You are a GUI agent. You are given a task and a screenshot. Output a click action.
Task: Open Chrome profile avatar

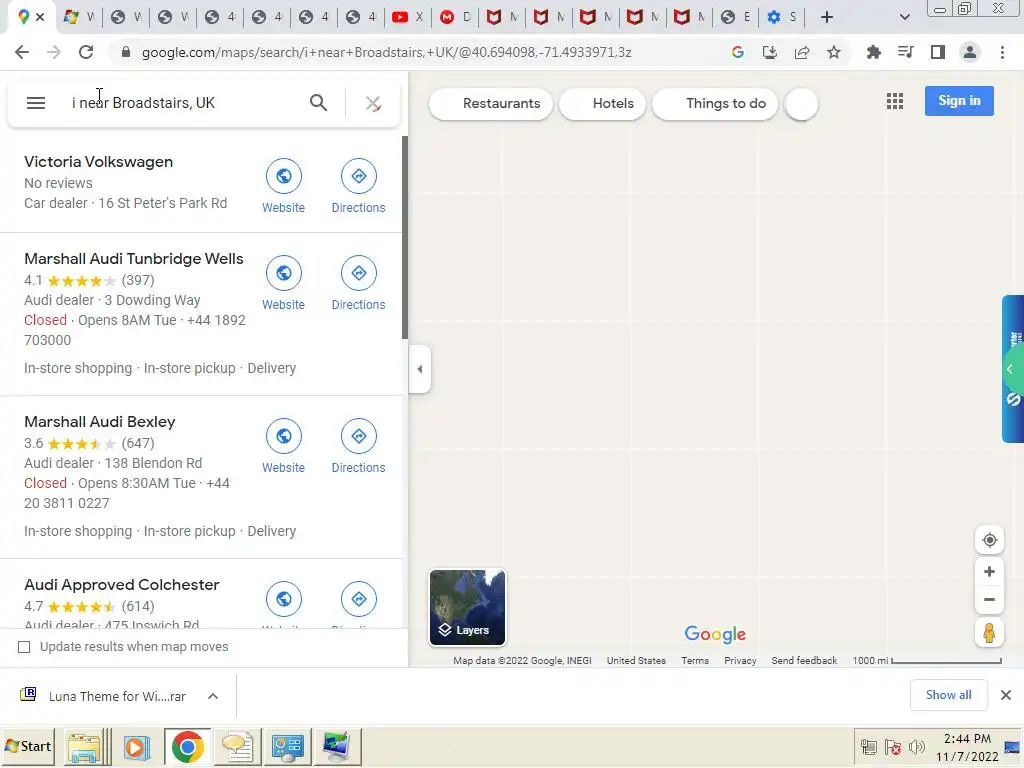(970, 52)
